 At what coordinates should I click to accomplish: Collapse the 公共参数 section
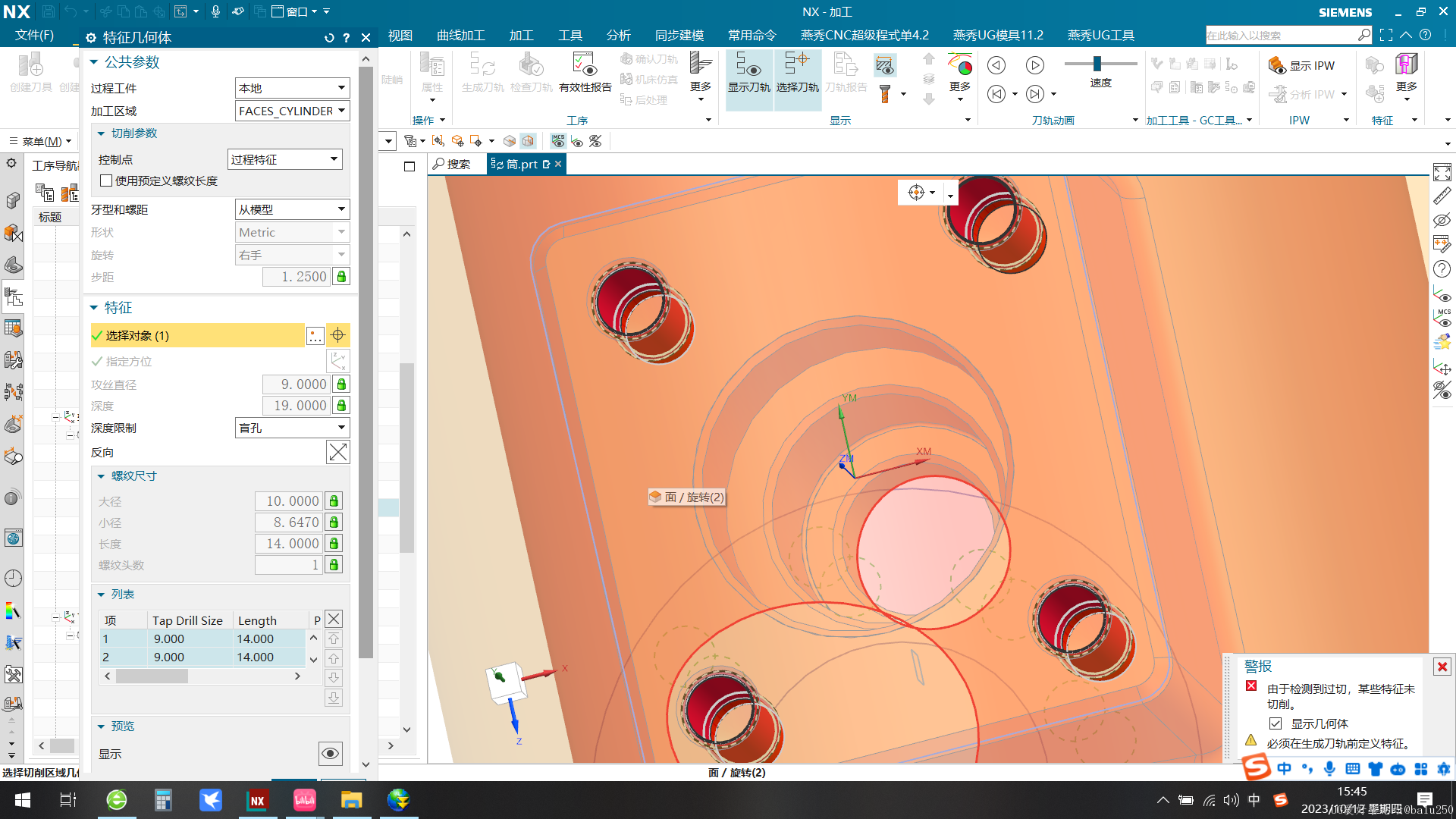pos(94,62)
